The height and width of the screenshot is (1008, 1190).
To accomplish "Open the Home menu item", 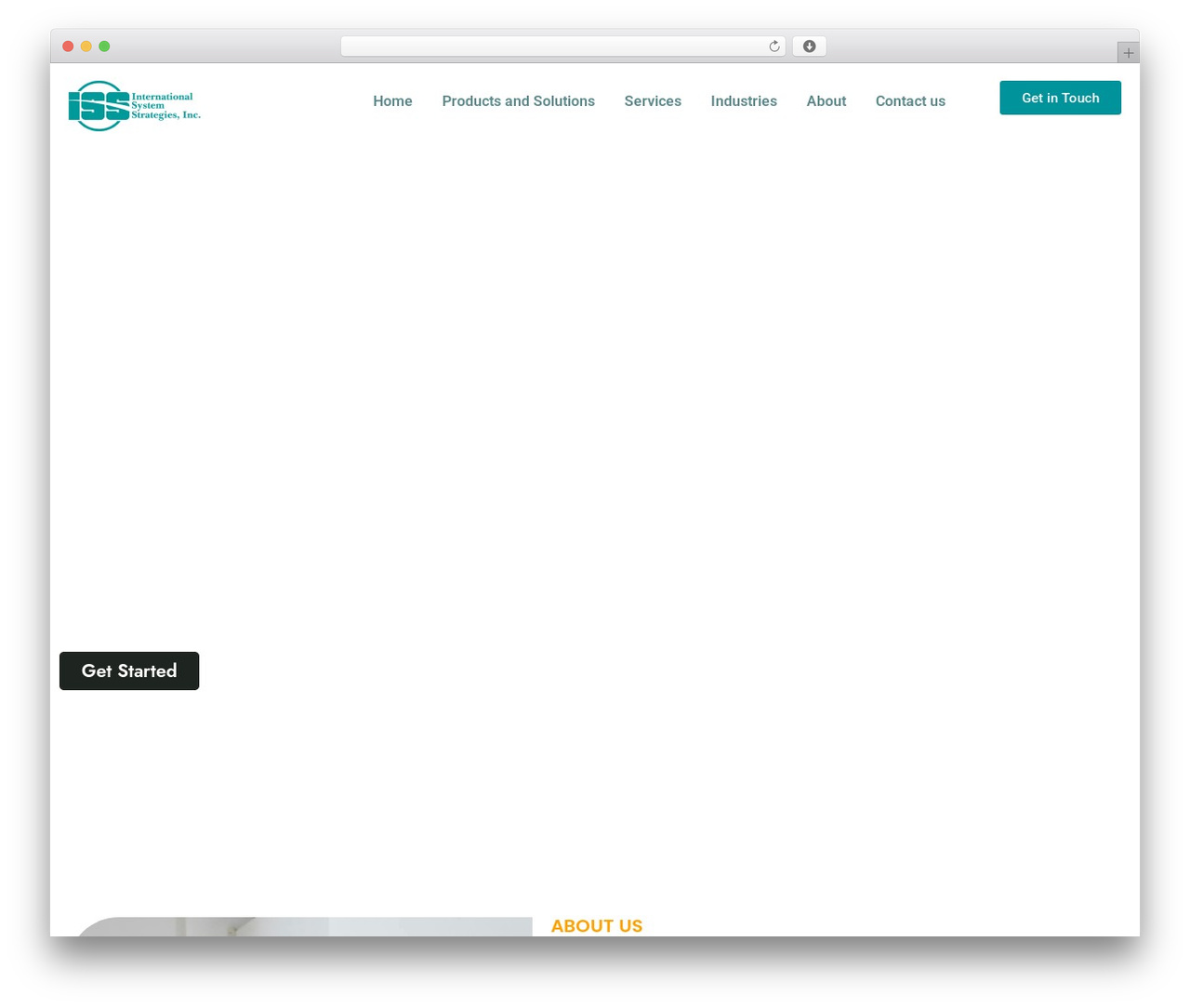I will (392, 101).
